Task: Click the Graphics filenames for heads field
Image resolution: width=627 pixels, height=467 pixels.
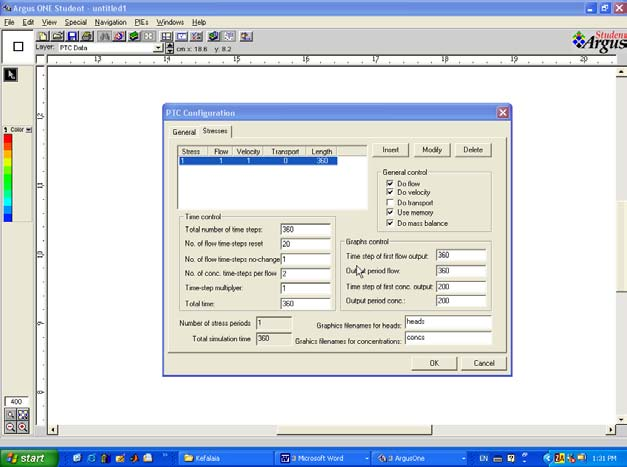Action: click(x=448, y=322)
